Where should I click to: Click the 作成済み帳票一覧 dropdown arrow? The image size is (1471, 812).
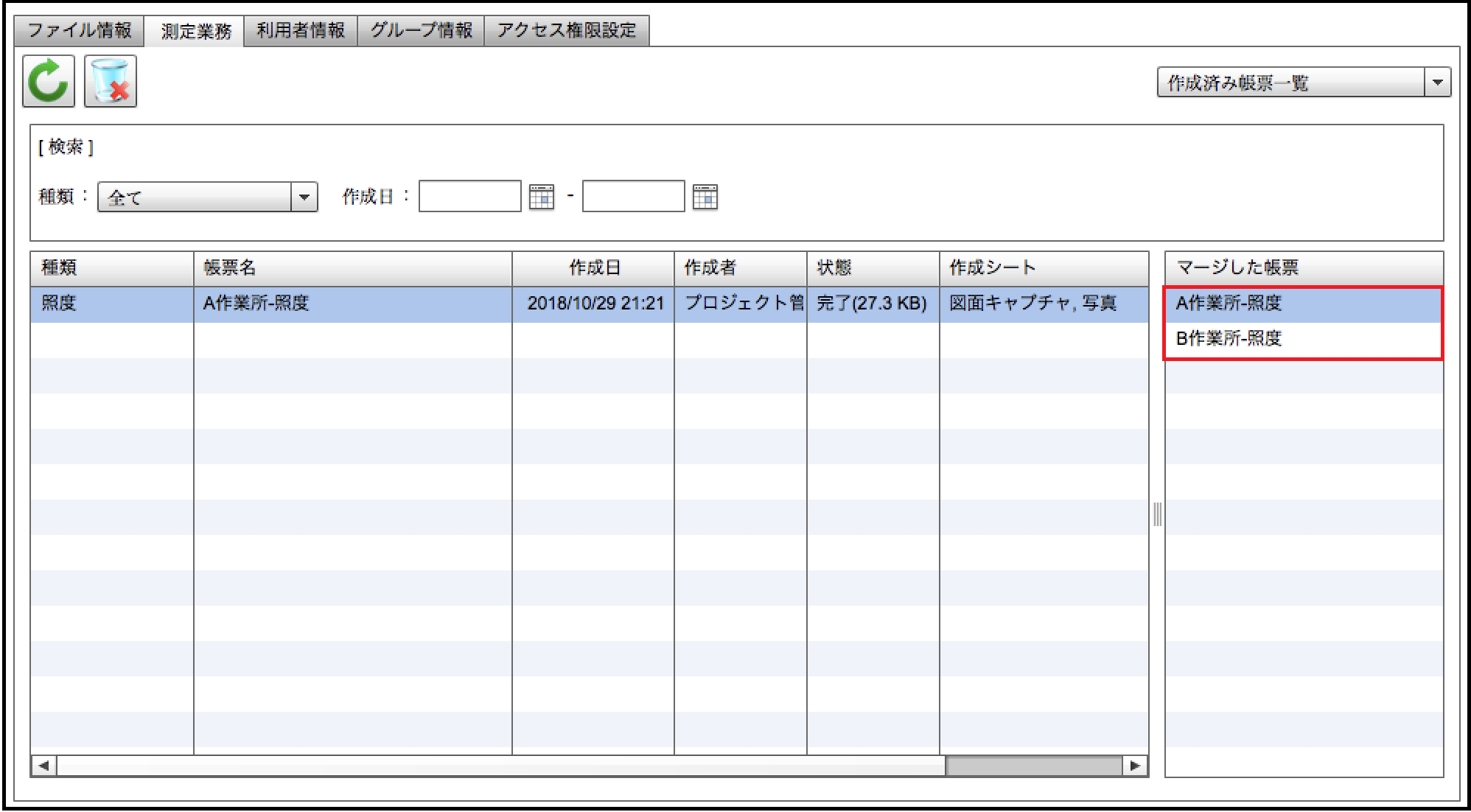coord(1437,83)
